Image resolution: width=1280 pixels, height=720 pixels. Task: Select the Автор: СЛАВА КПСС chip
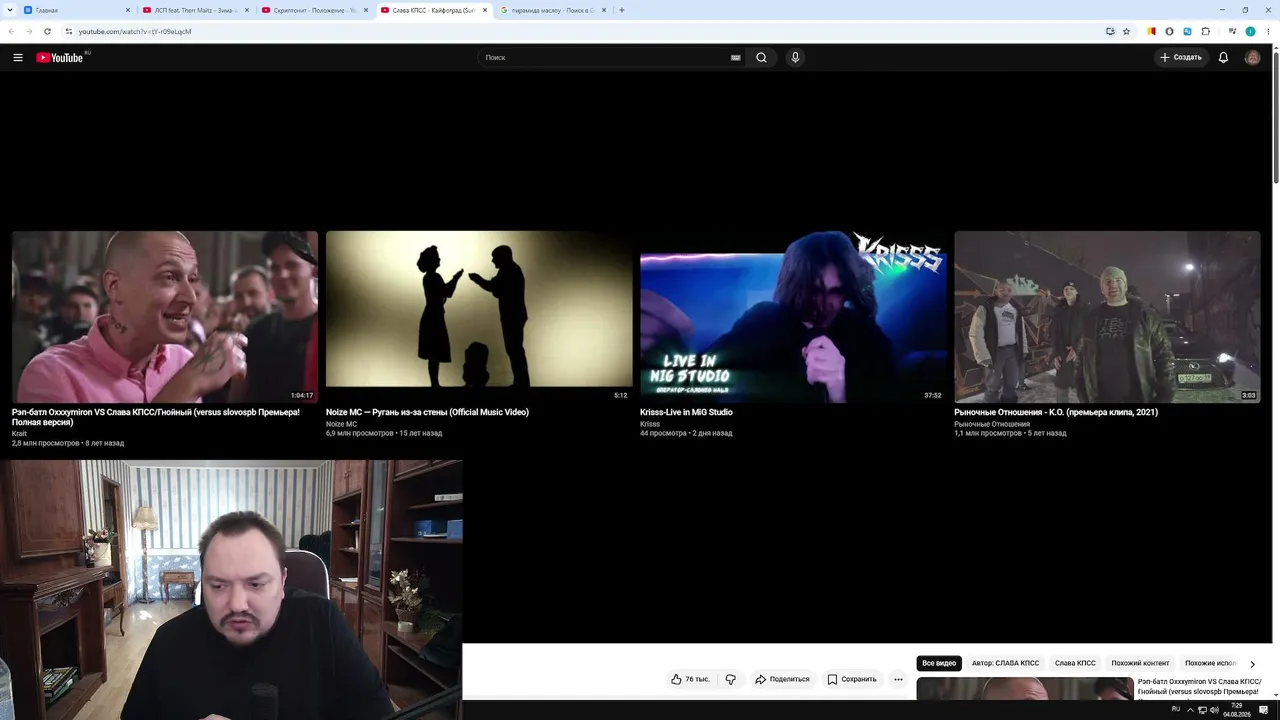1005,663
